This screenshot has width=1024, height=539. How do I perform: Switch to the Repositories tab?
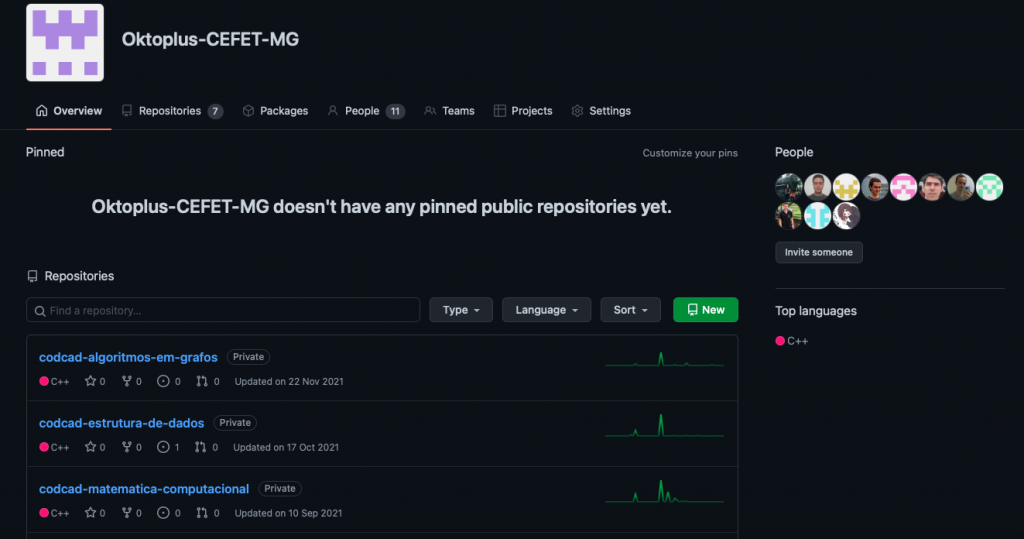pos(171,111)
